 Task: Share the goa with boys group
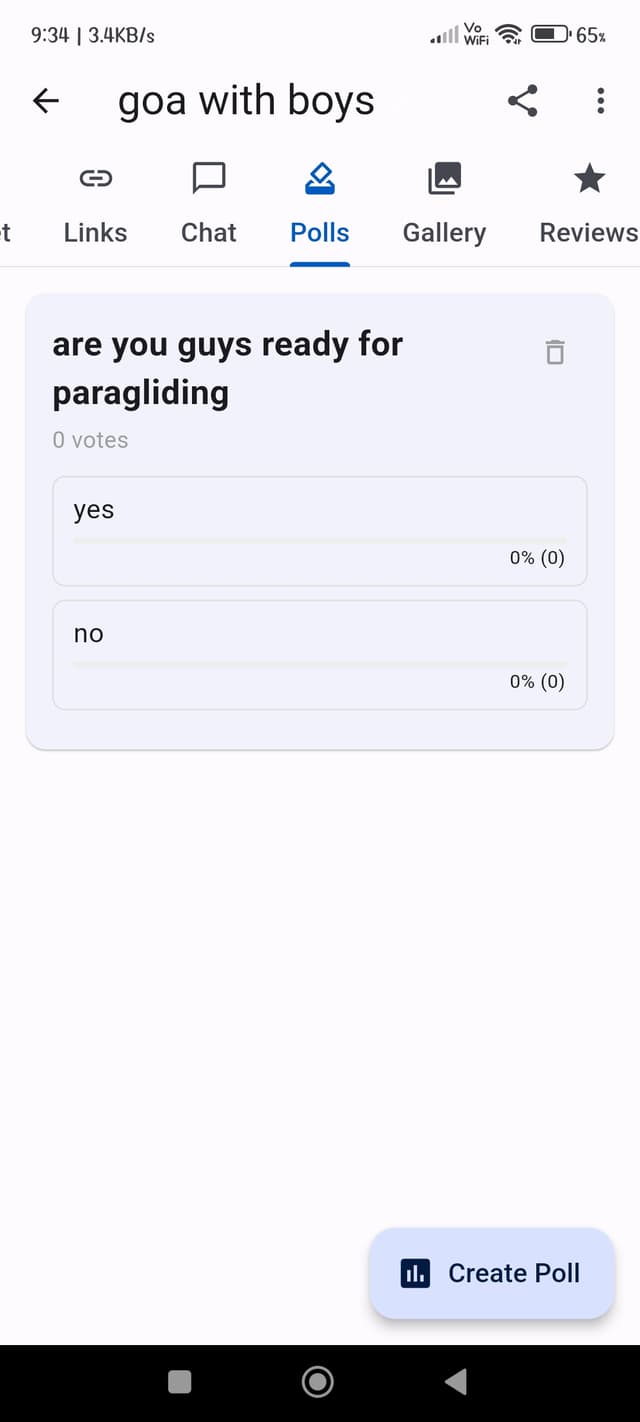pyautogui.click(x=522, y=100)
